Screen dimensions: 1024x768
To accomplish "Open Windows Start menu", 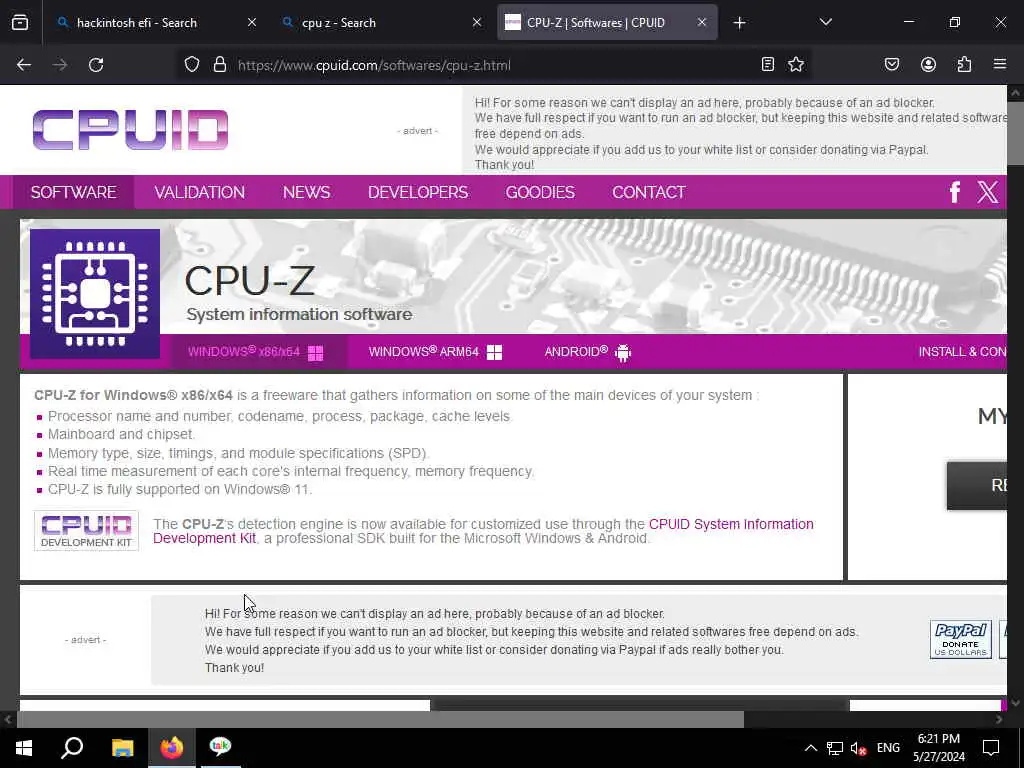I will tap(24, 747).
